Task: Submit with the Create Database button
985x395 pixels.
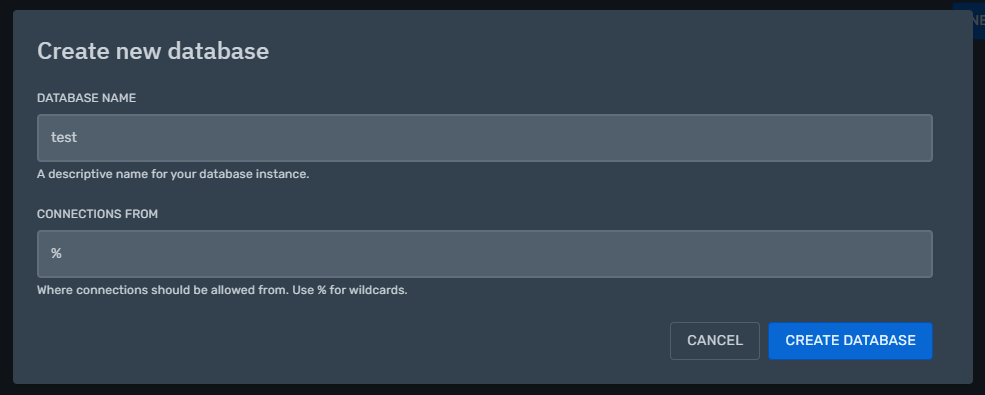Action: (x=851, y=341)
